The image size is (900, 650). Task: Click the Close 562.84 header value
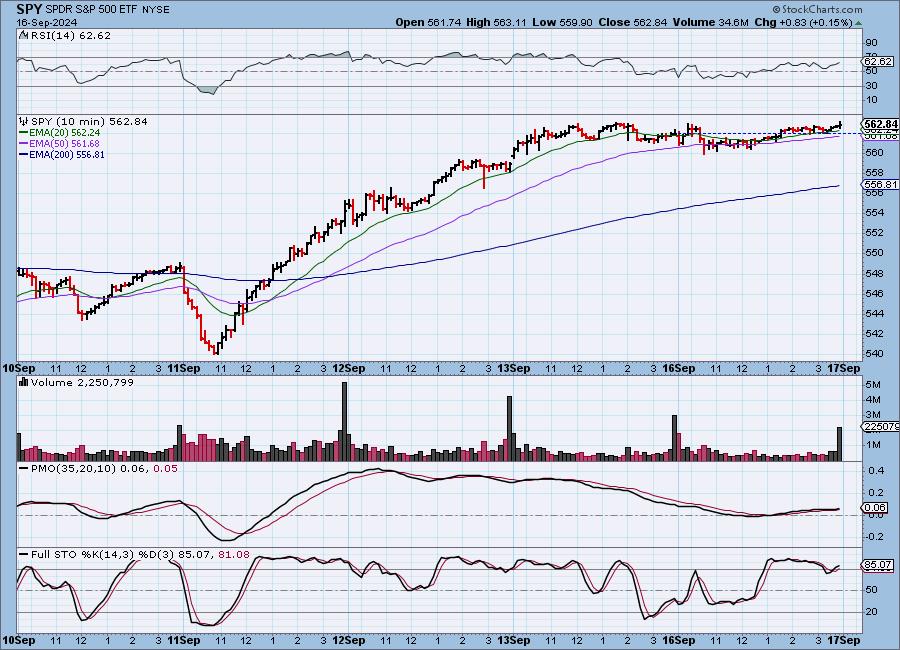click(x=633, y=22)
